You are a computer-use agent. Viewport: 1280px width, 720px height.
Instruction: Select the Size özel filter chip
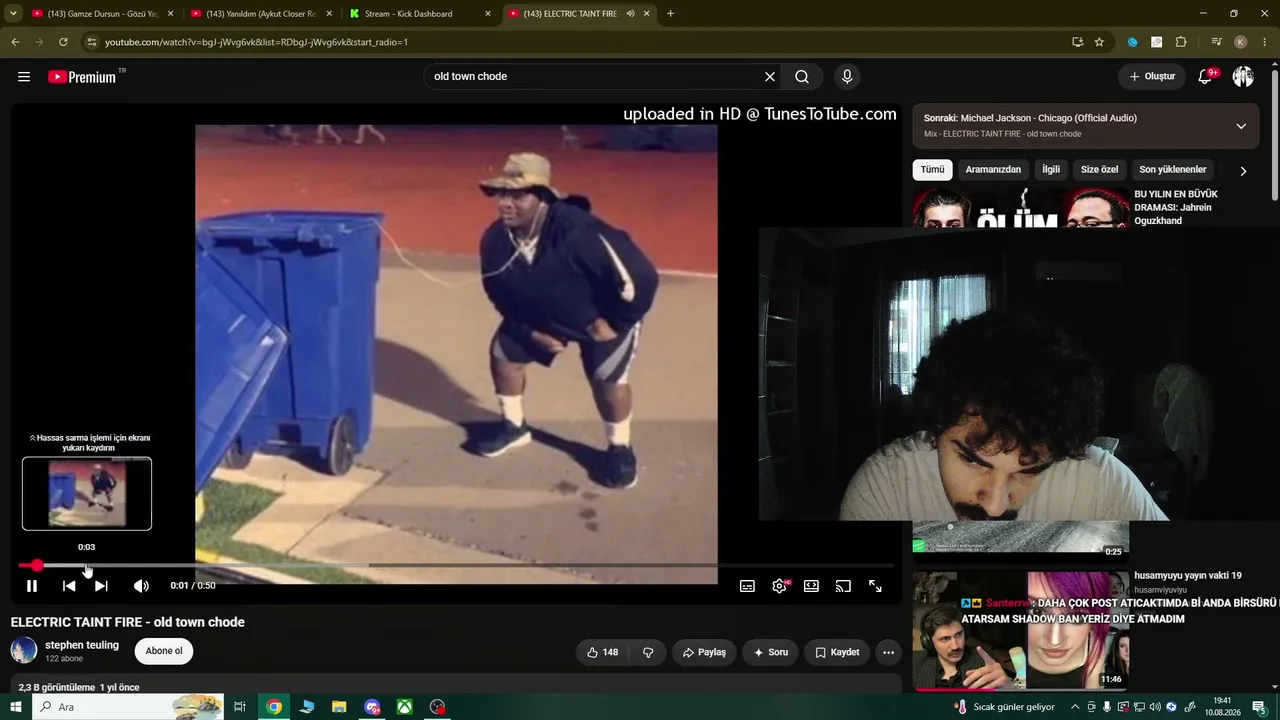pyautogui.click(x=1099, y=170)
